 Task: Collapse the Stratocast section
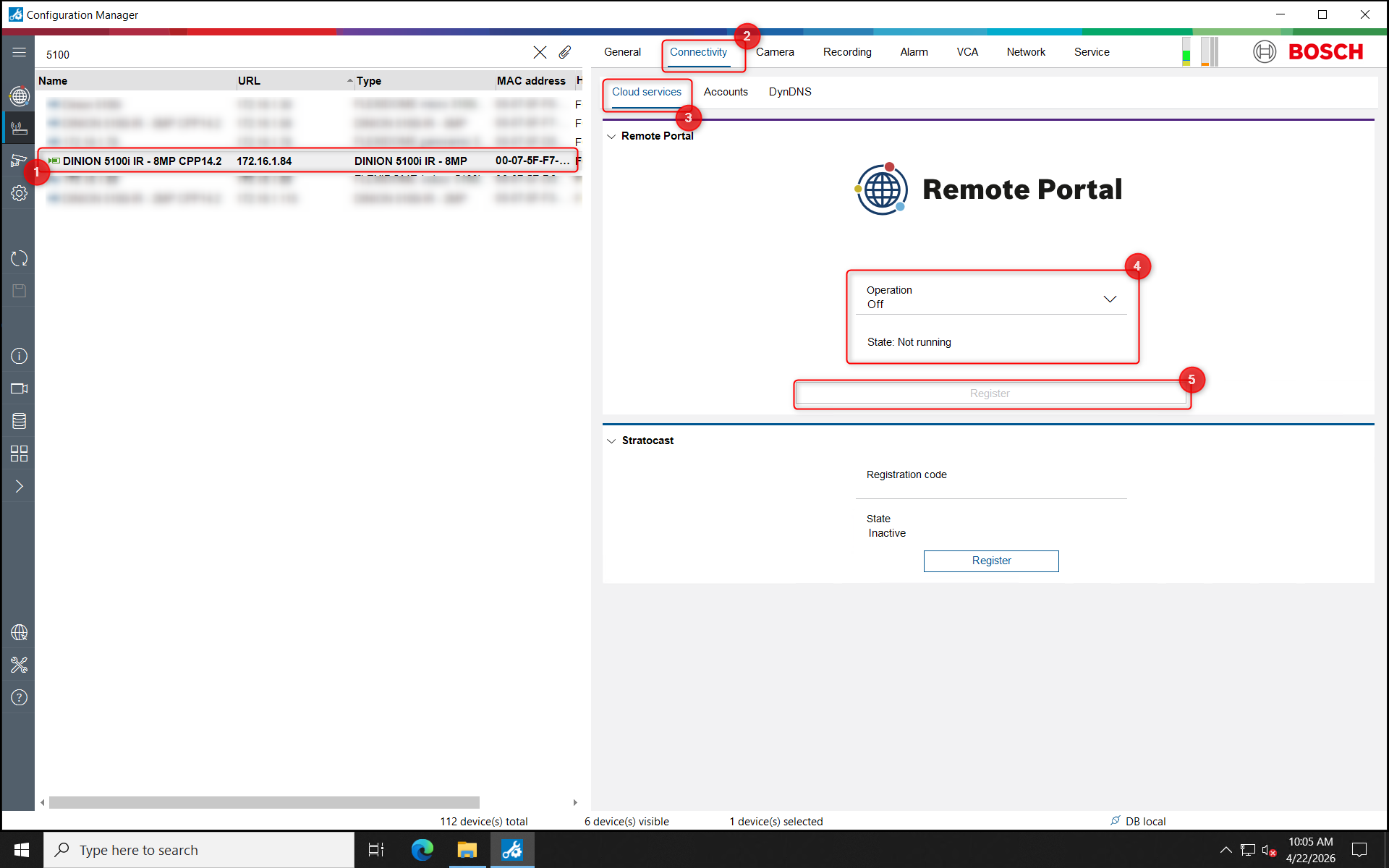tap(612, 441)
